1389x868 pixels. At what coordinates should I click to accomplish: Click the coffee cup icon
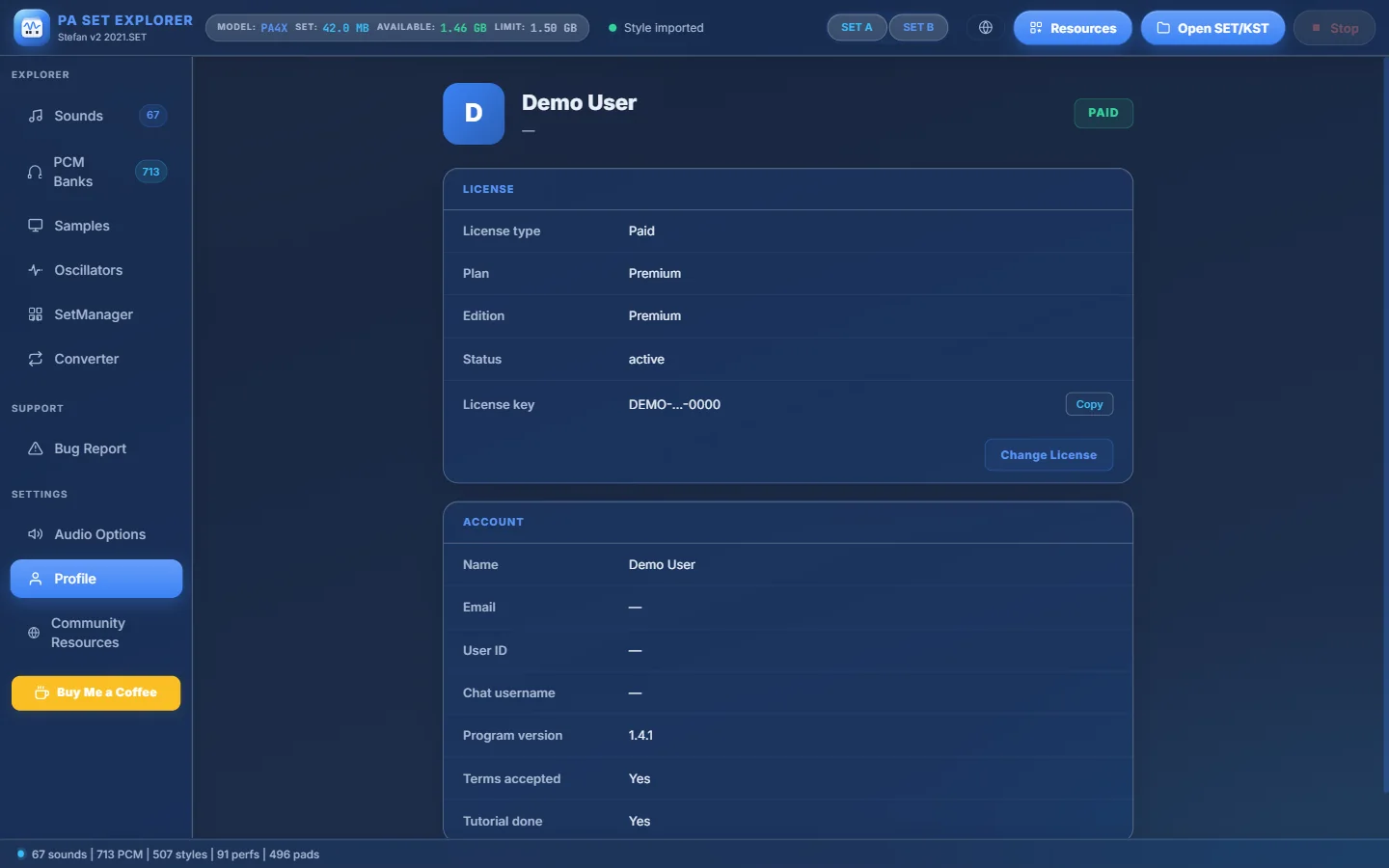click(41, 692)
